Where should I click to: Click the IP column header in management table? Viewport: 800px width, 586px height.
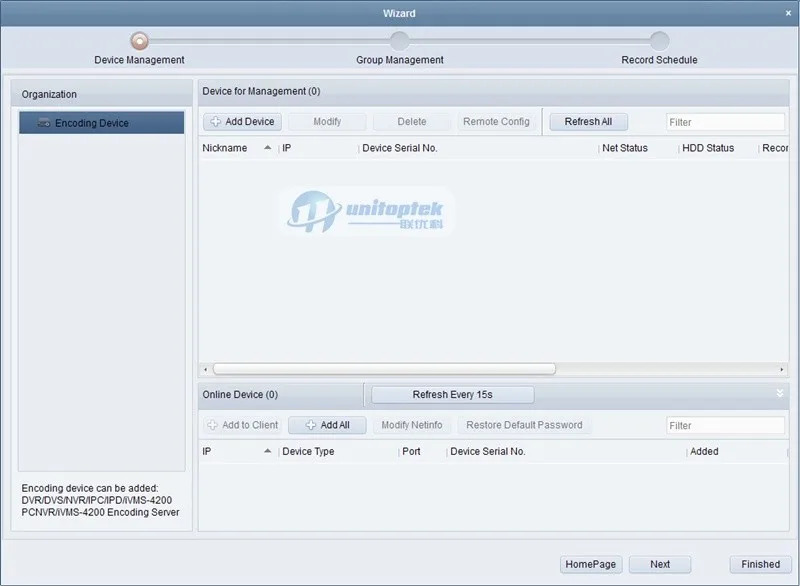318,148
